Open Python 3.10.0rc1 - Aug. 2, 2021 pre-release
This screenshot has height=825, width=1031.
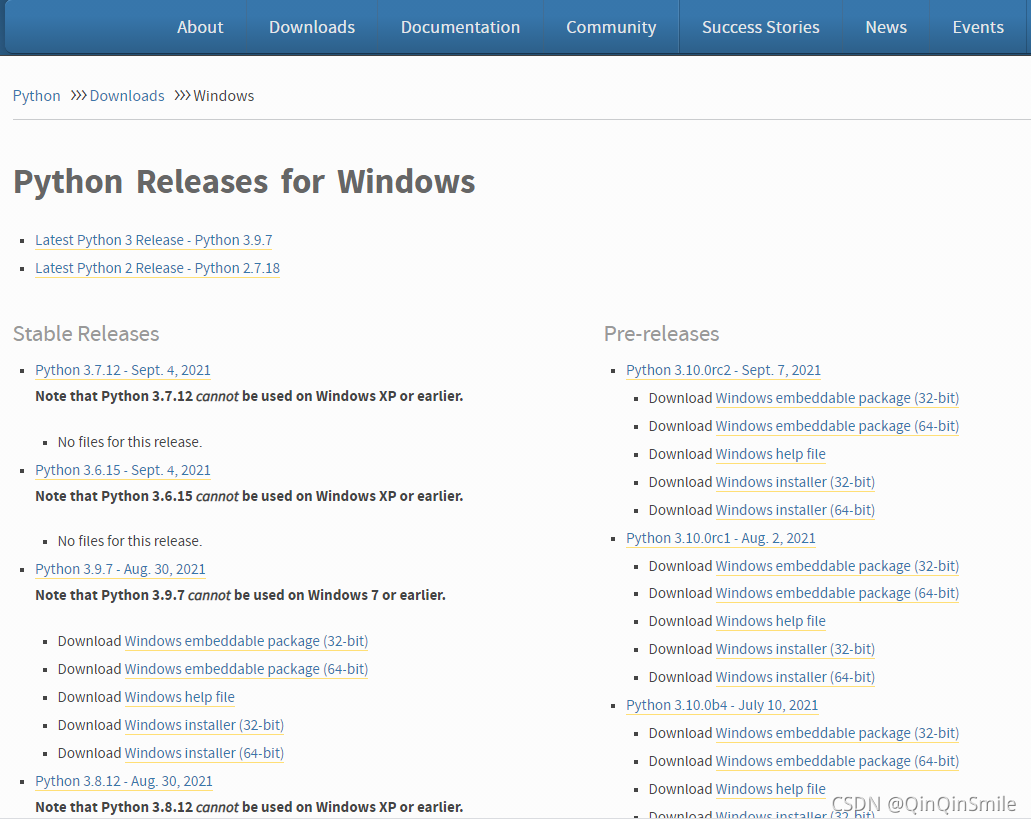click(721, 538)
